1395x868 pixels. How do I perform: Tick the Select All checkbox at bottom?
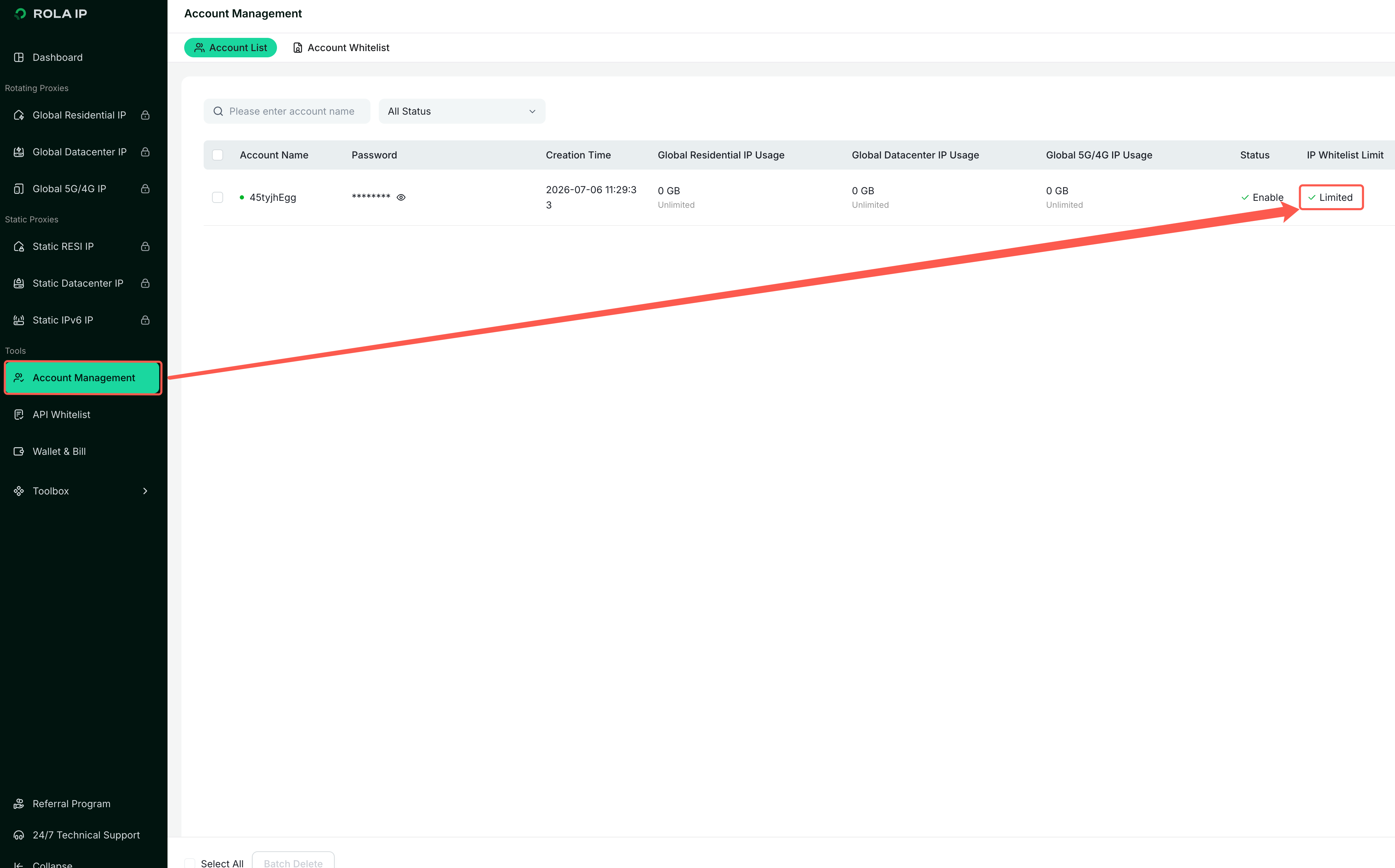pos(189,863)
